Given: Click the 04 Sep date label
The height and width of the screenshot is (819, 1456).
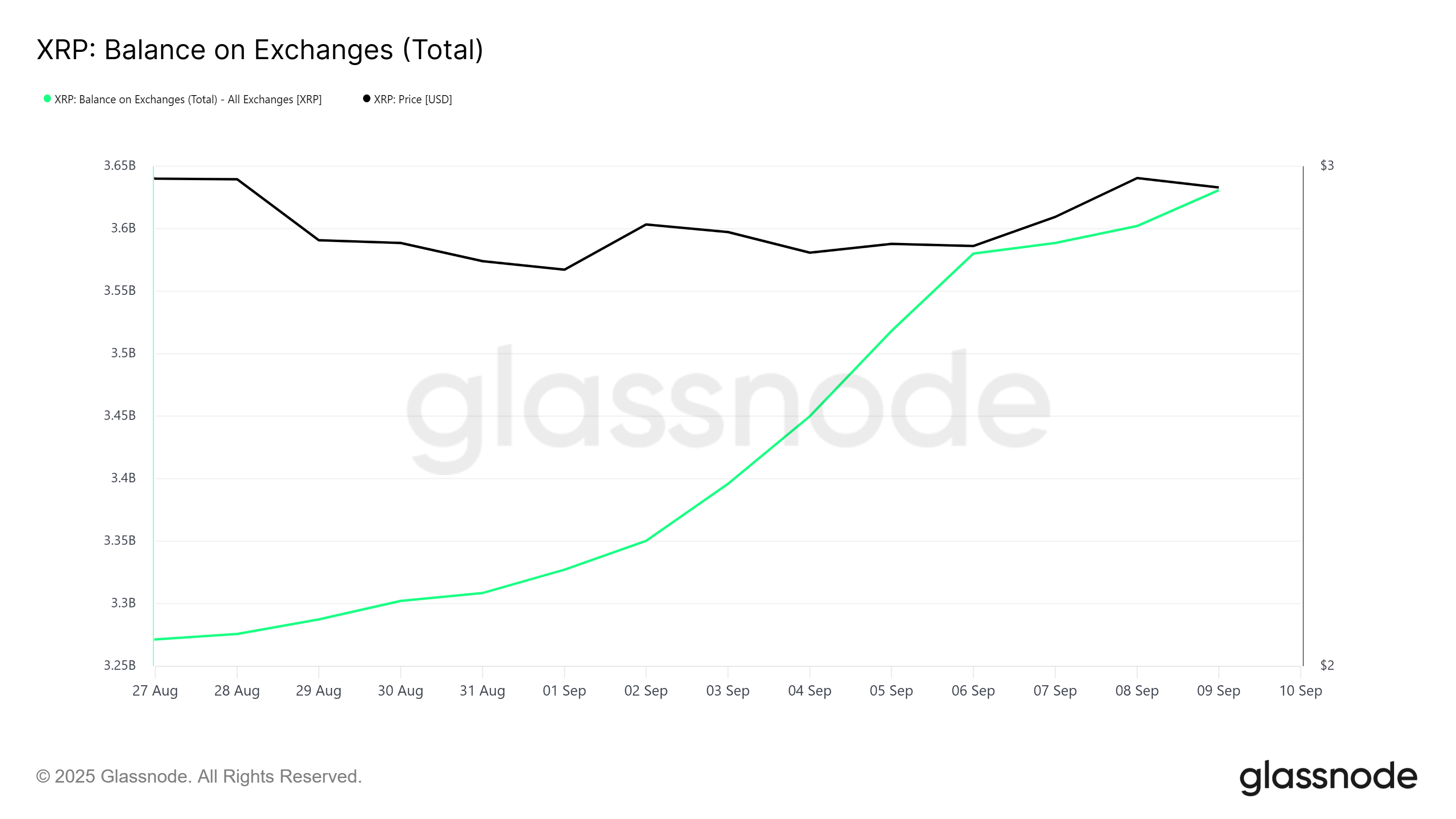Looking at the screenshot, I should click(809, 691).
